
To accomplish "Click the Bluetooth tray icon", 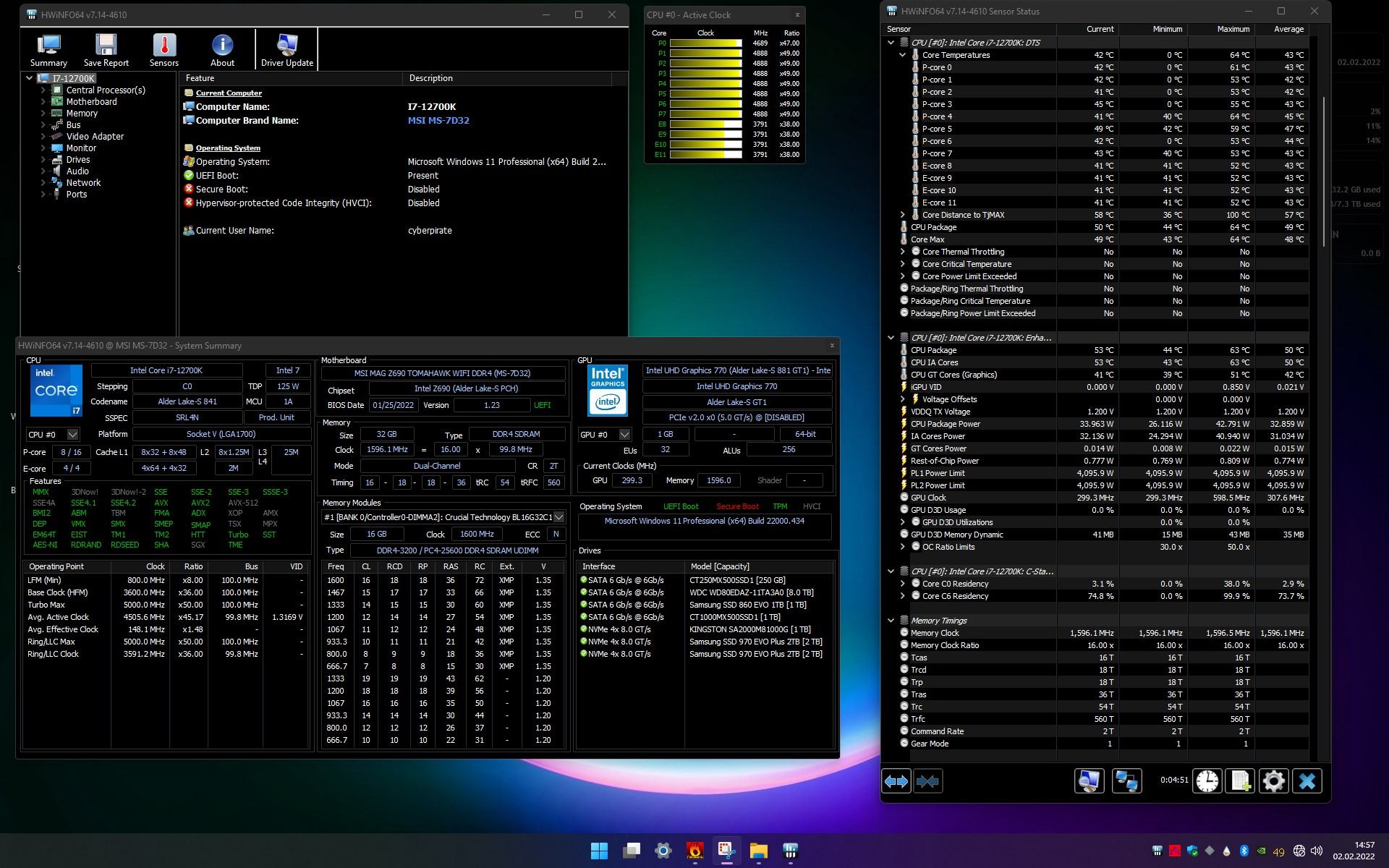I will [x=1244, y=851].
